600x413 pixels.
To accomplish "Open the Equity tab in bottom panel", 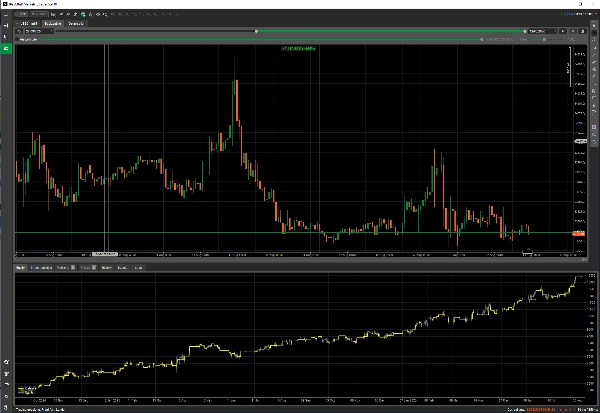I will [x=21, y=268].
